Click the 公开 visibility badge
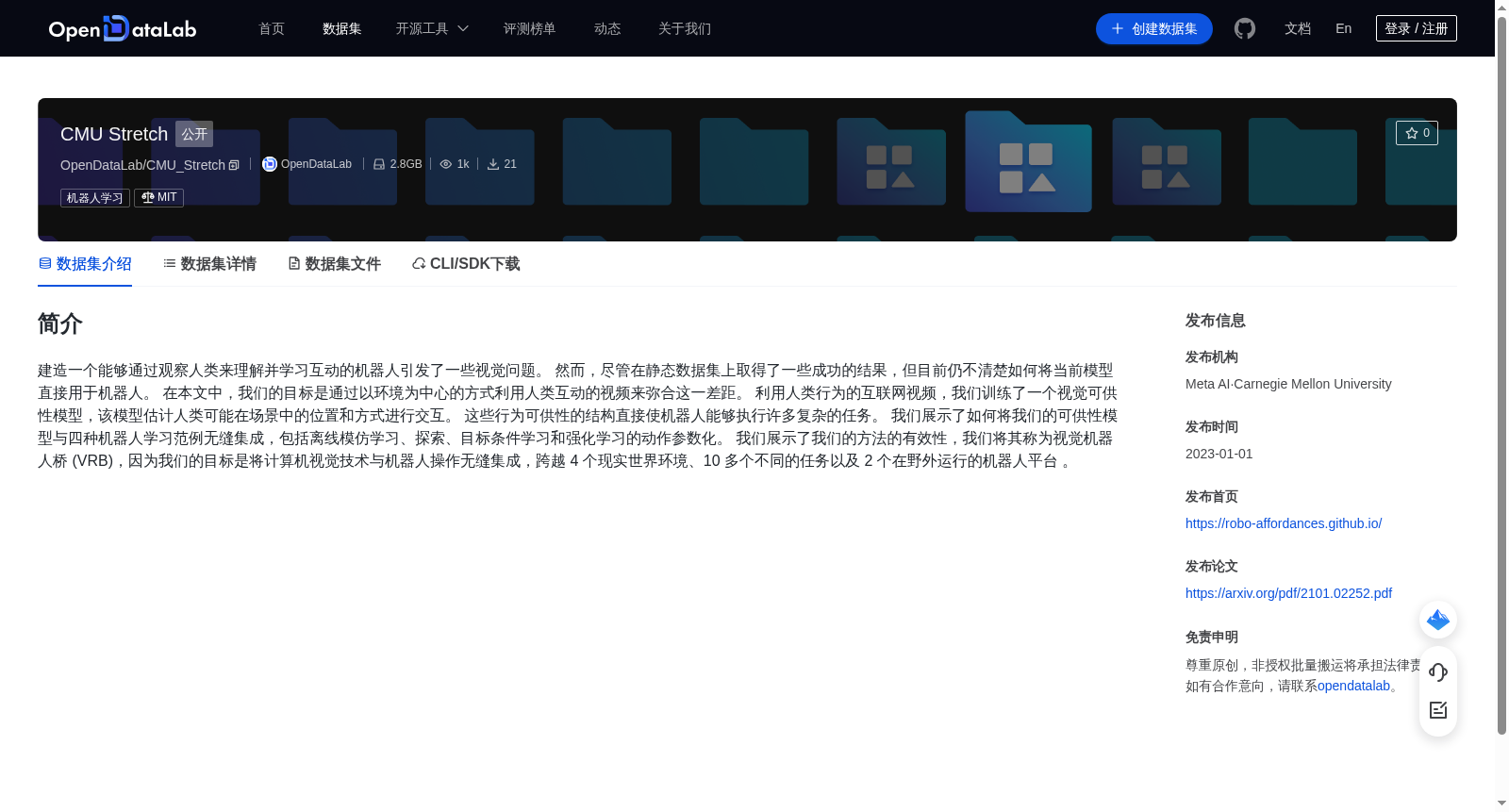This screenshot has width=1509, height=812. click(194, 134)
